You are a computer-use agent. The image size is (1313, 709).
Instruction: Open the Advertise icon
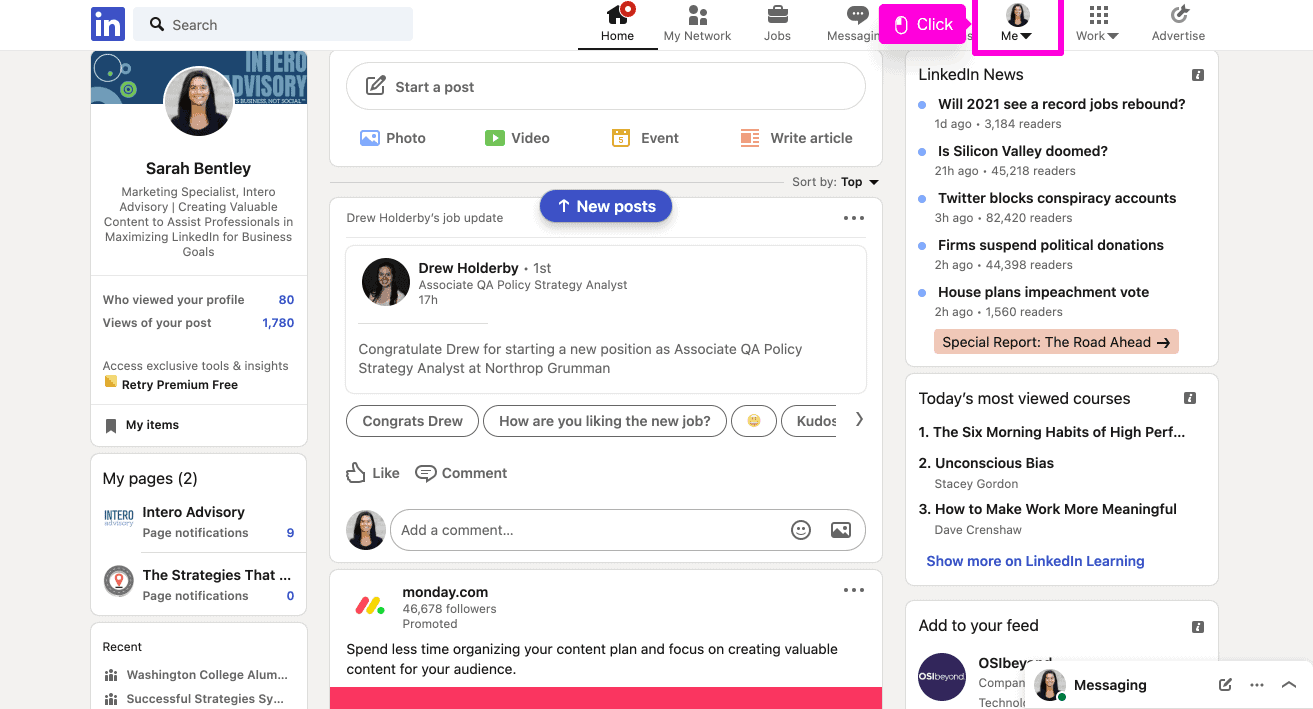(x=1179, y=15)
